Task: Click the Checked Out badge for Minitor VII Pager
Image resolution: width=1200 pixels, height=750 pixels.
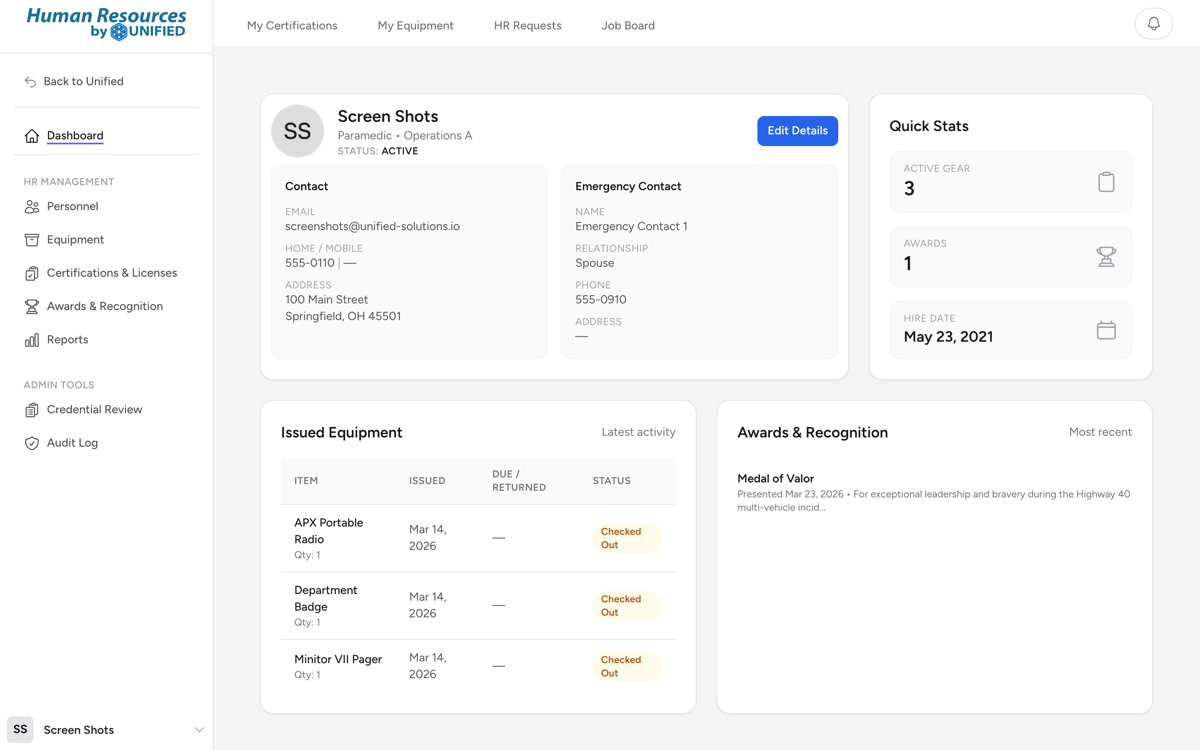Action: pos(626,667)
